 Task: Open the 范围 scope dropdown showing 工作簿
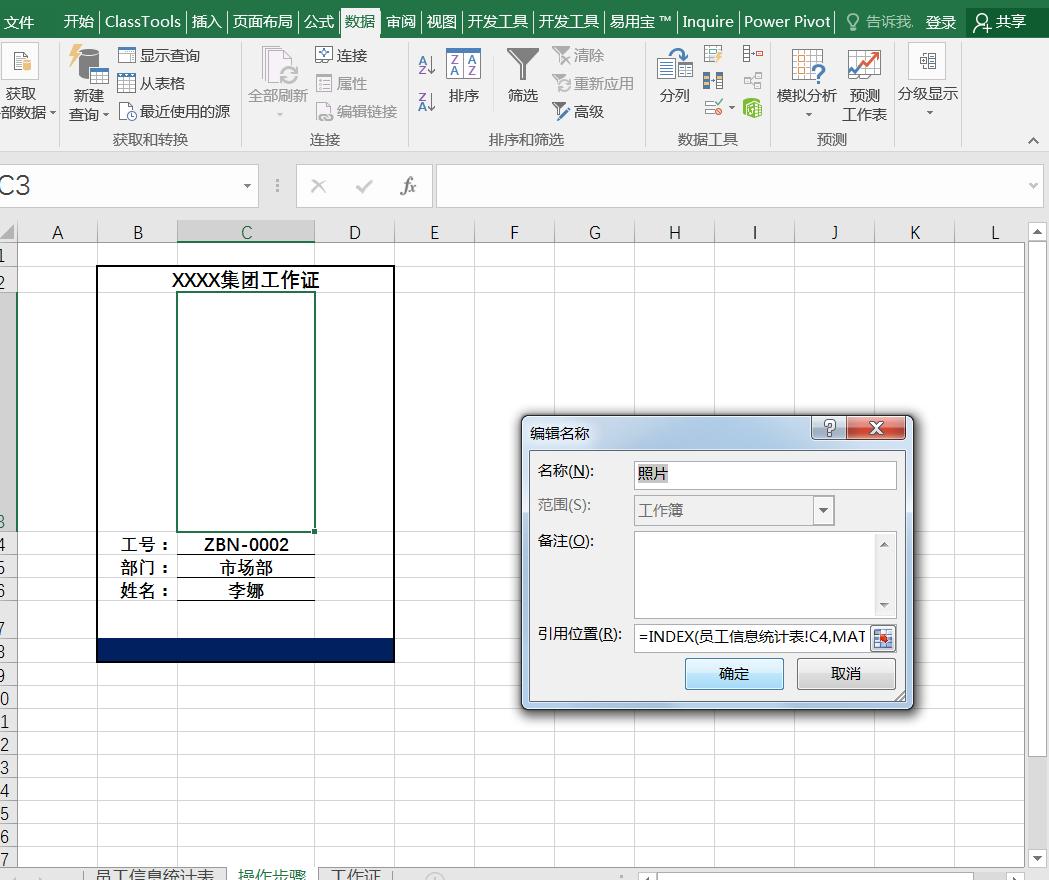[821, 510]
